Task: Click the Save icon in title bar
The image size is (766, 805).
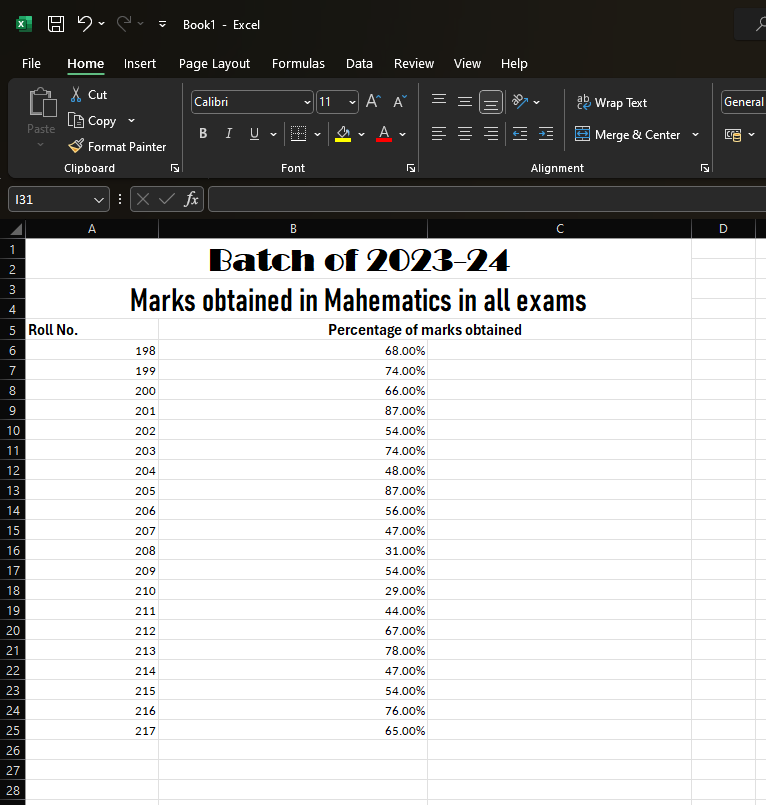Action: coord(55,24)
